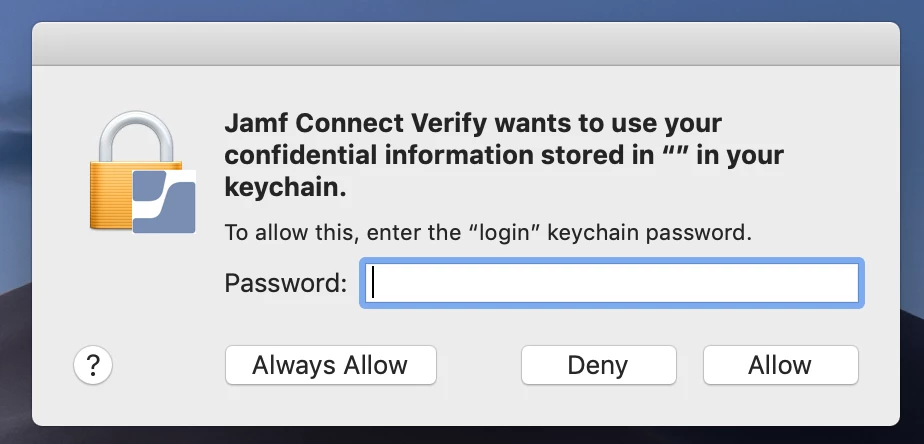Open help with the question mark button

pyautogui.click(x=93, y=365)
